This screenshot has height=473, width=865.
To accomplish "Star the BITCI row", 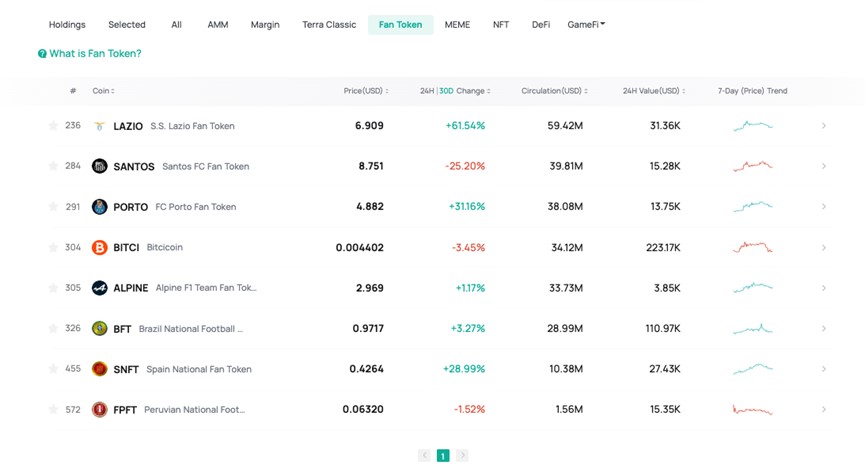I will 53,247.
